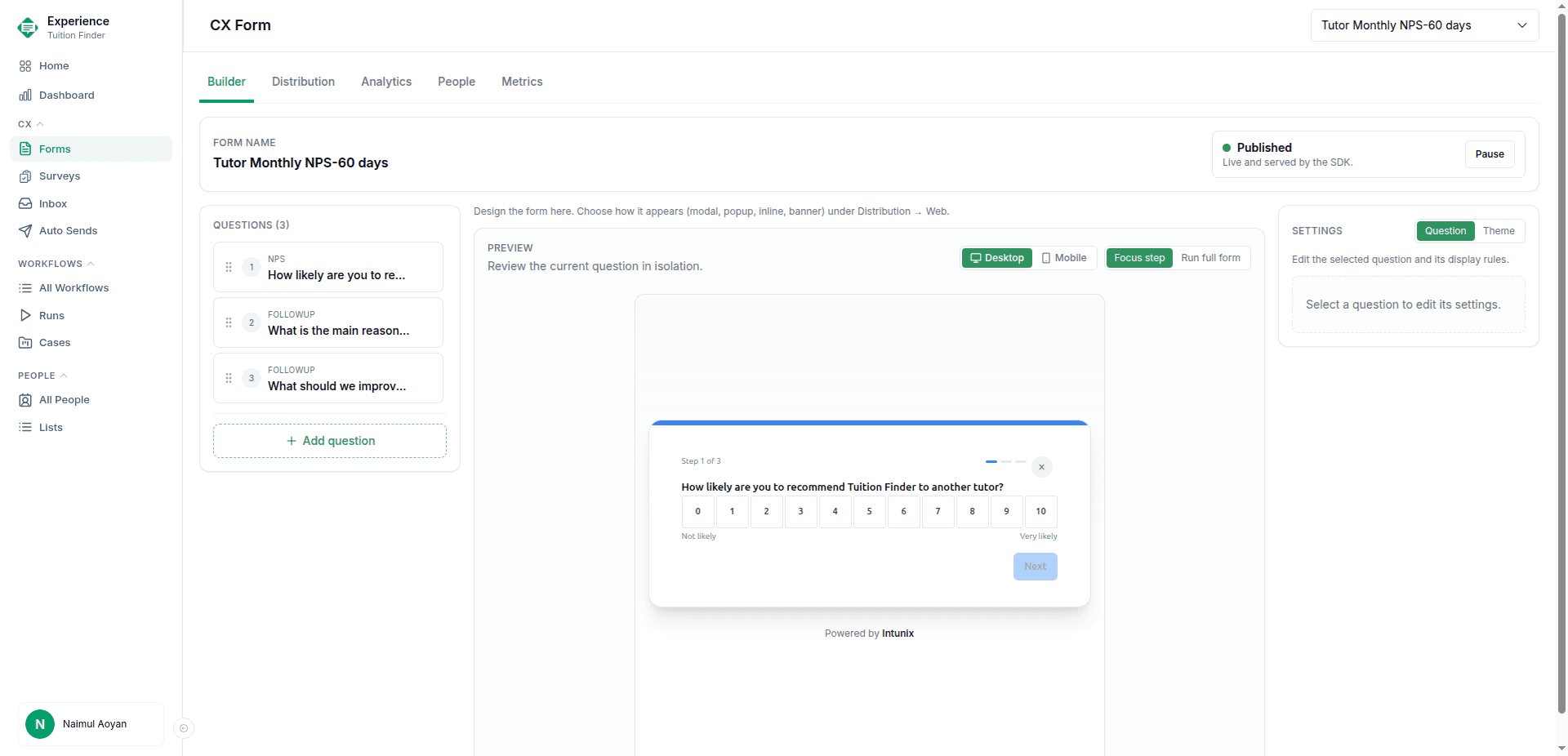Switch to the People tab

coord(457,82)
